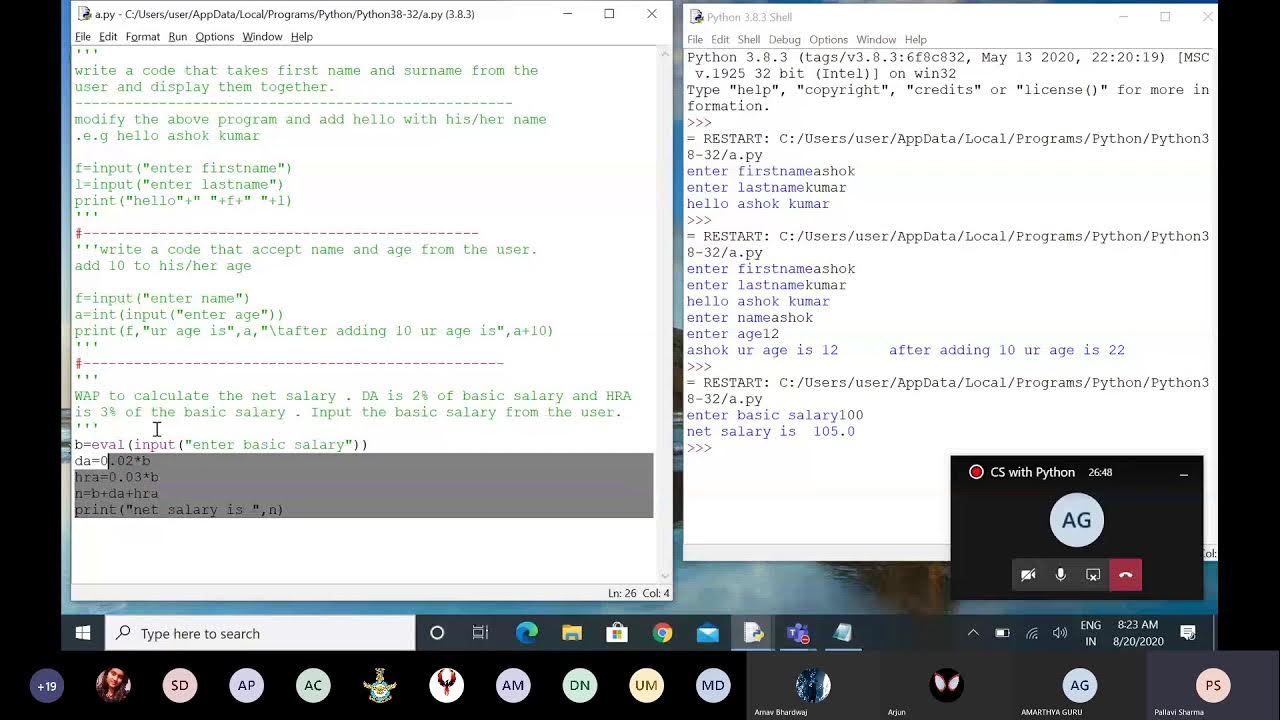The image size is (1280, 720).
Task: Minimize the Teams call mini window
Action: coord(1184,473)
